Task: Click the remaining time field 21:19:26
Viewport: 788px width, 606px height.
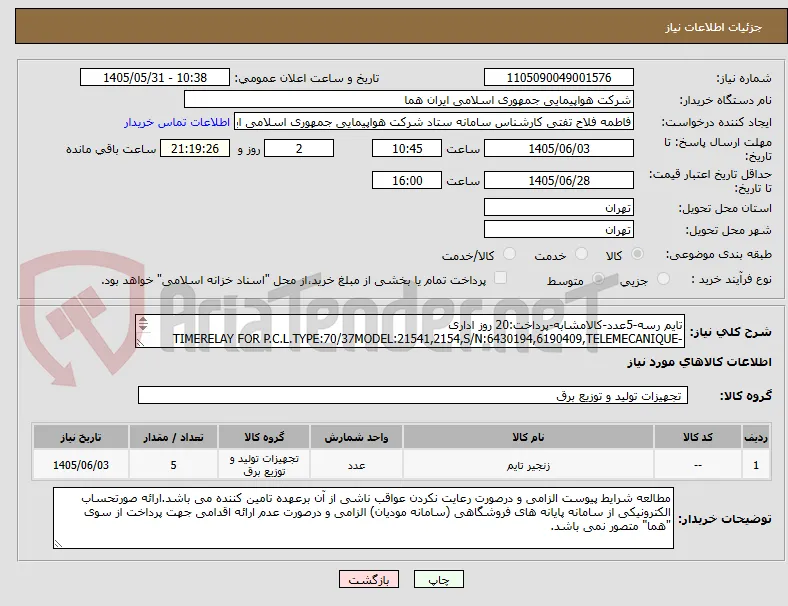Action: (x=195, y=149)
